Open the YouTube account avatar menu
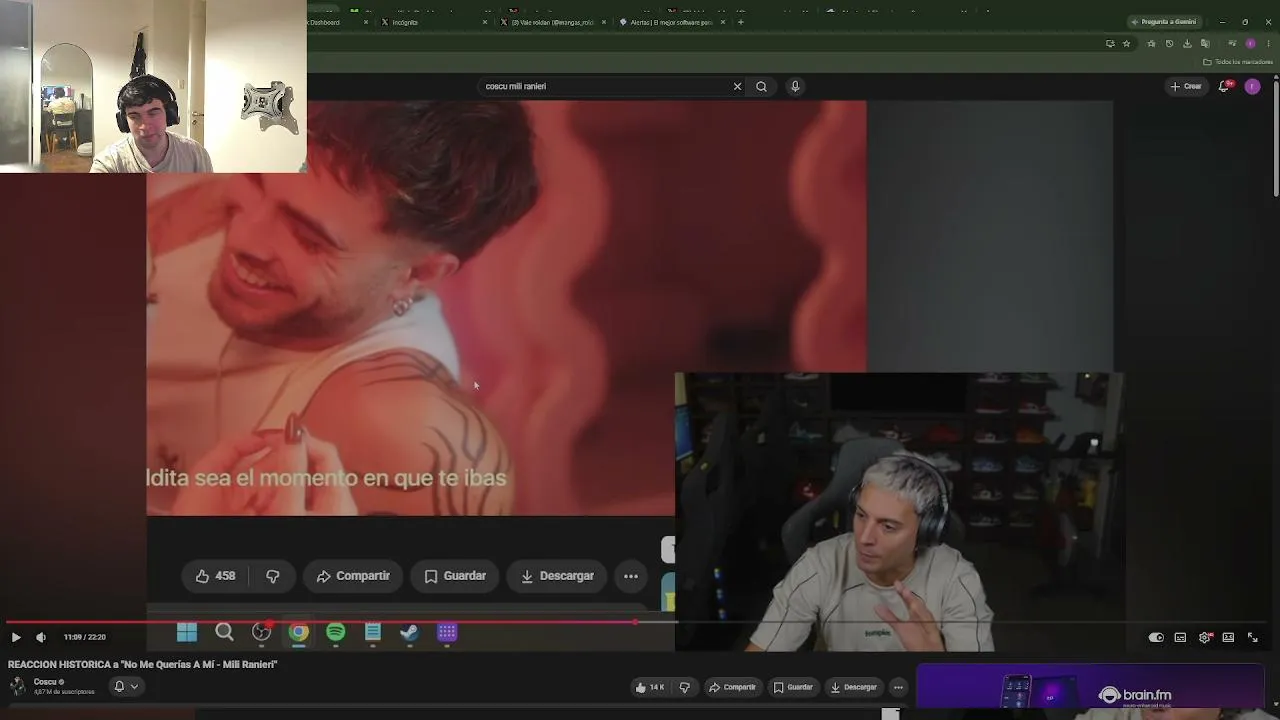 pos(1252,86)
